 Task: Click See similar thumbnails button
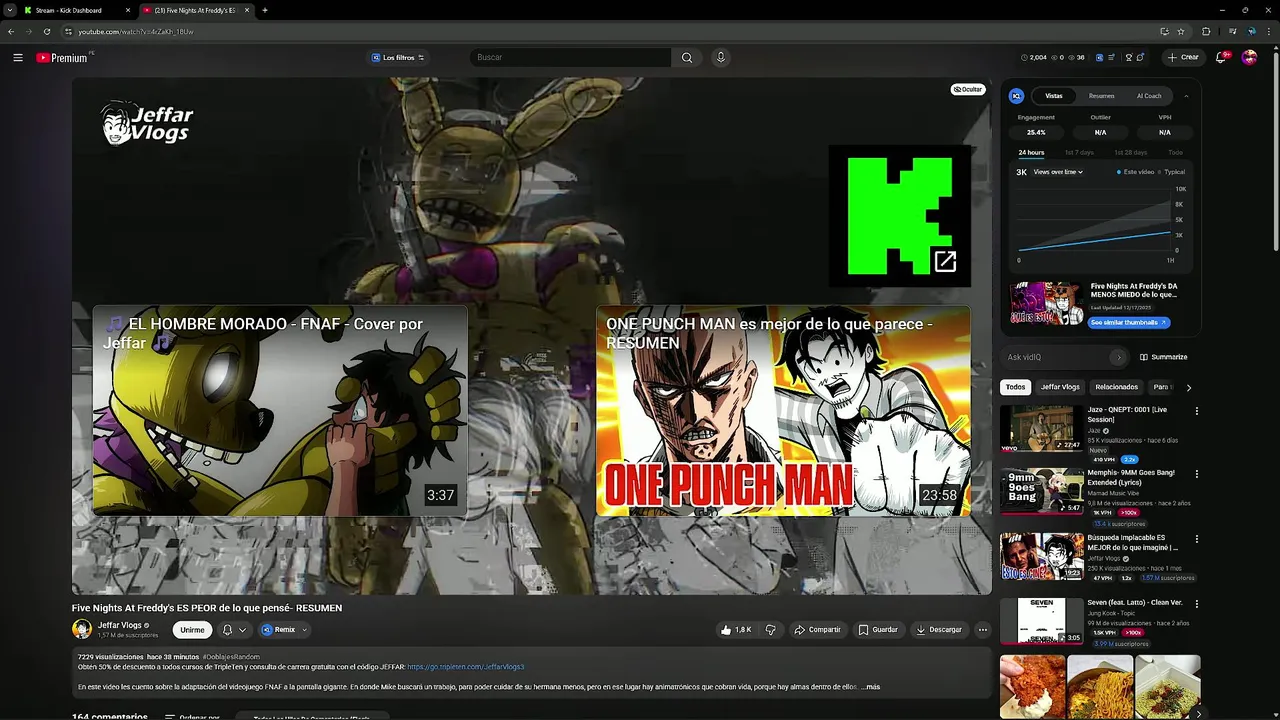(1129, 323)
